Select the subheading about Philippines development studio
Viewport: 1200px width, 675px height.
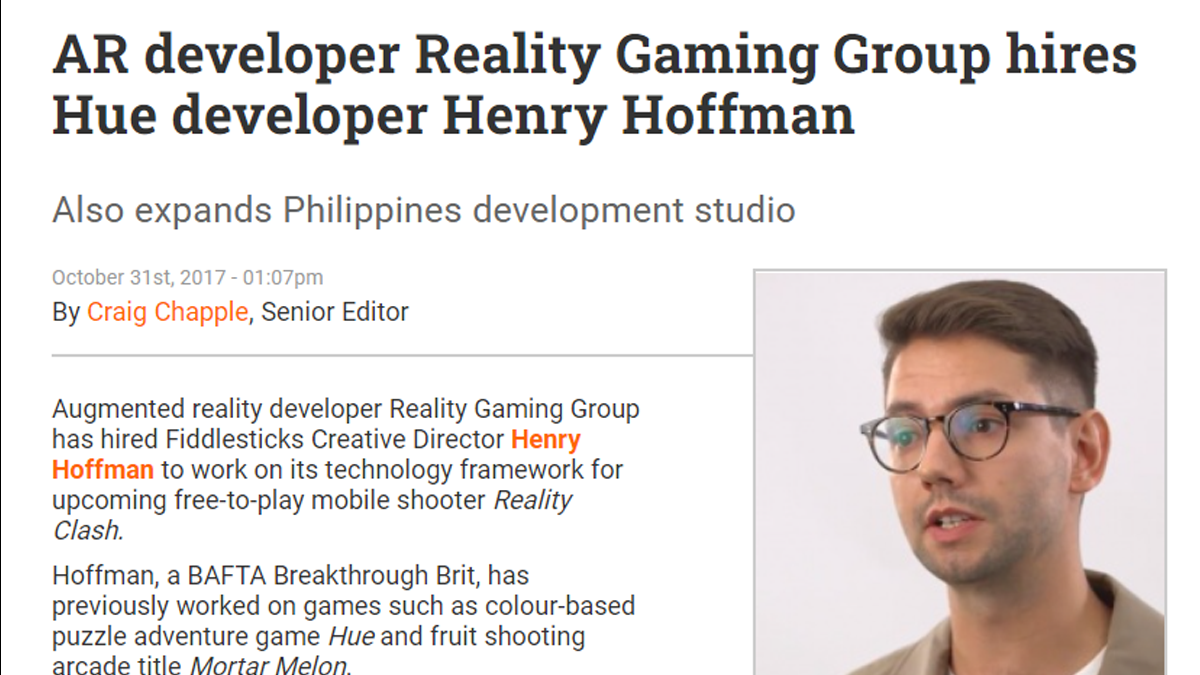tap(423, 210)
